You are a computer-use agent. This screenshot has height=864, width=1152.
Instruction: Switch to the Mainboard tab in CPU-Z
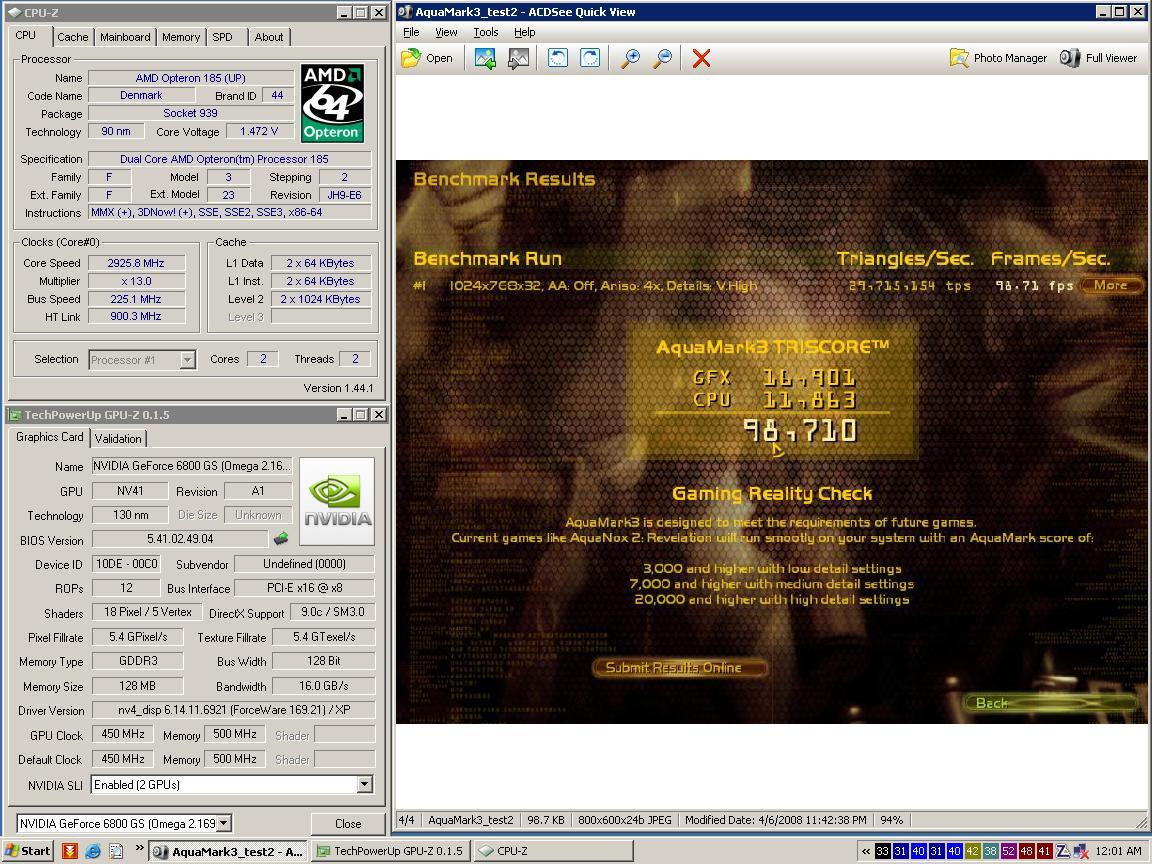[125, 37]
